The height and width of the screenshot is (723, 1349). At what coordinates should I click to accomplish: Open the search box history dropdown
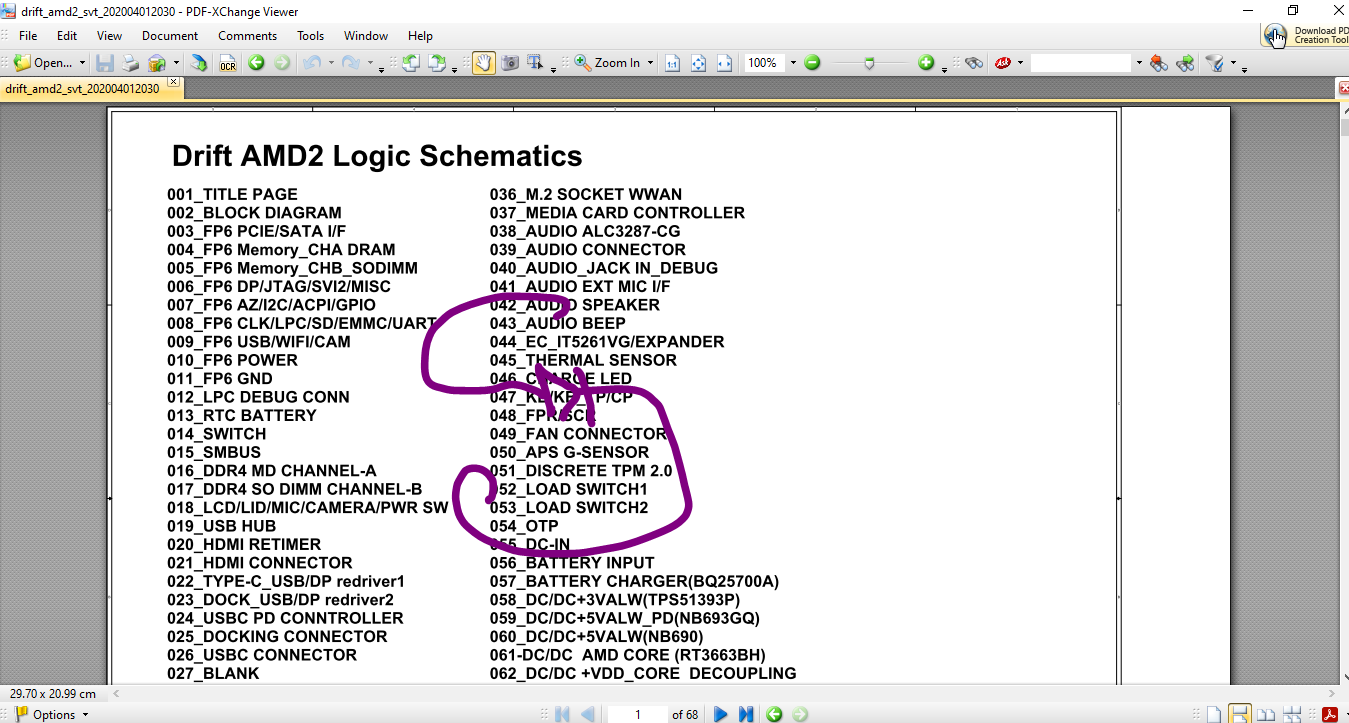1138,63
